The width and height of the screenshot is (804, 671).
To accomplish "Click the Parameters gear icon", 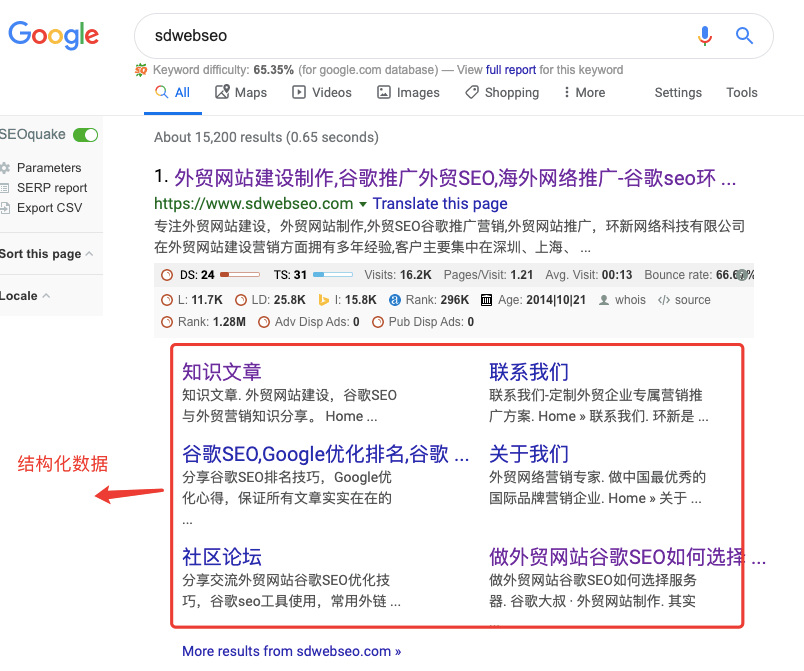I will coord(5,168).
